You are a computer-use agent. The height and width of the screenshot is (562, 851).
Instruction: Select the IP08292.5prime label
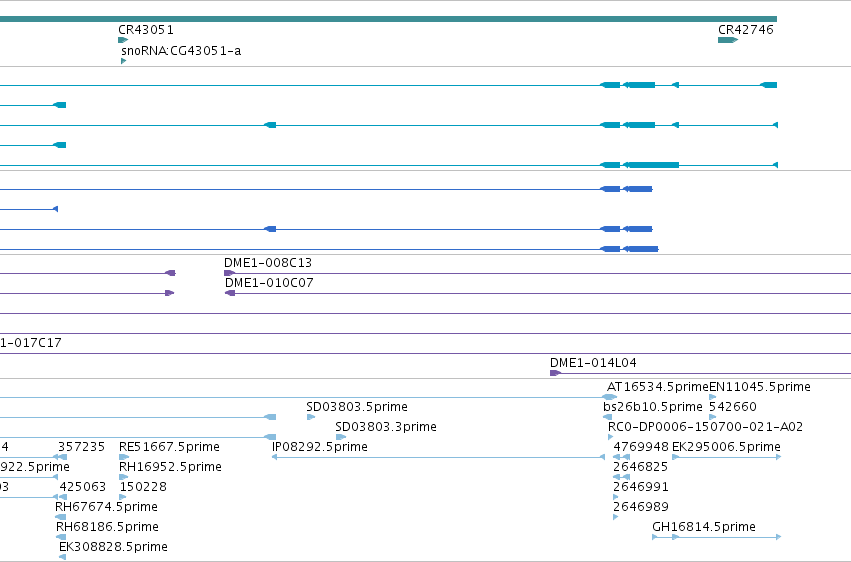point(320,447)
